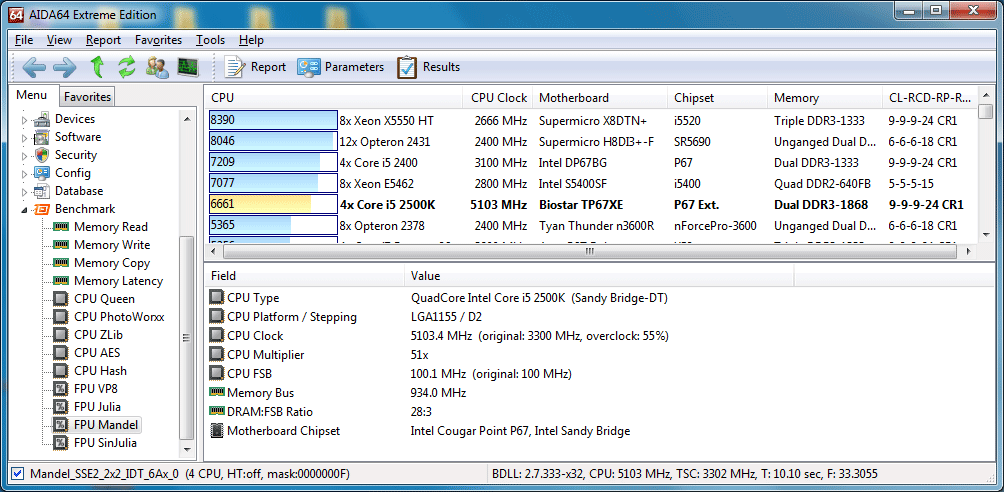This screenshot has width=1004, height=492.
Task: Open the Help menu
Action: [251, 40]
